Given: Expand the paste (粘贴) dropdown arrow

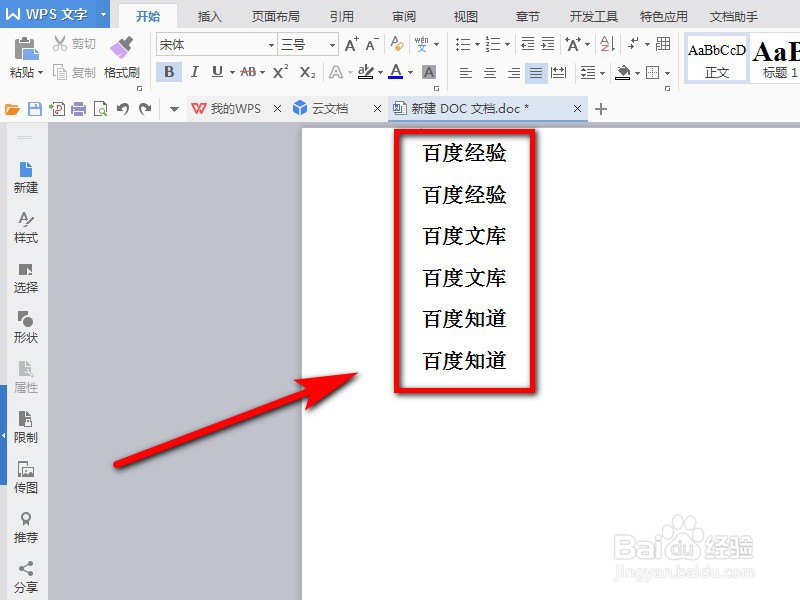Looking at the screenshot, I should (x=40, y=72).
